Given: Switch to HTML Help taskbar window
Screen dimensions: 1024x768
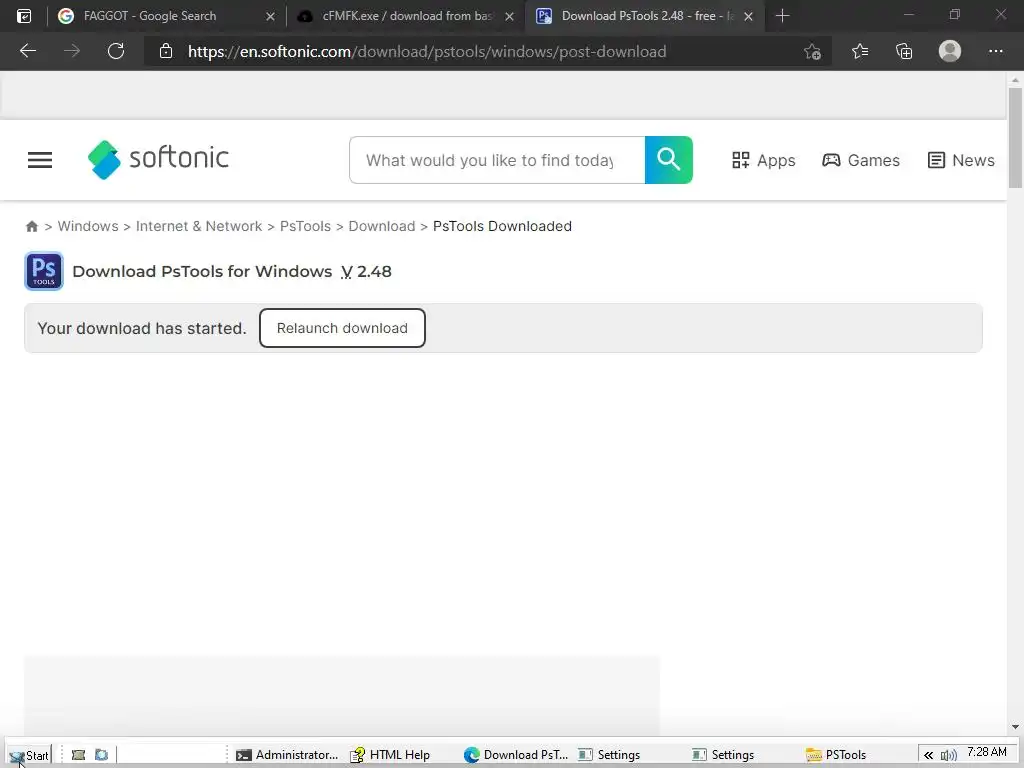Looking at the screenshot, I should [x=390, y=755].
